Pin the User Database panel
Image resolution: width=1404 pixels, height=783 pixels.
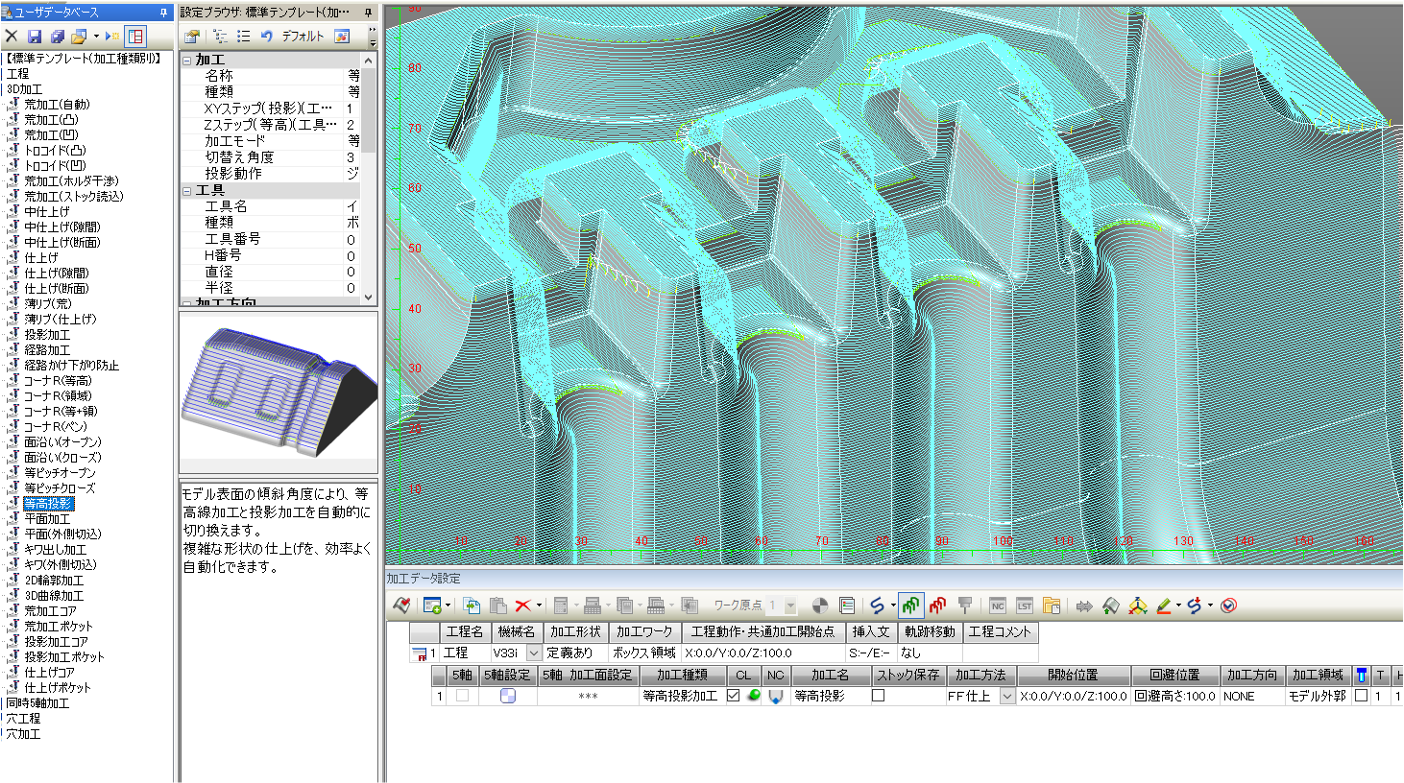pos(164,11)
